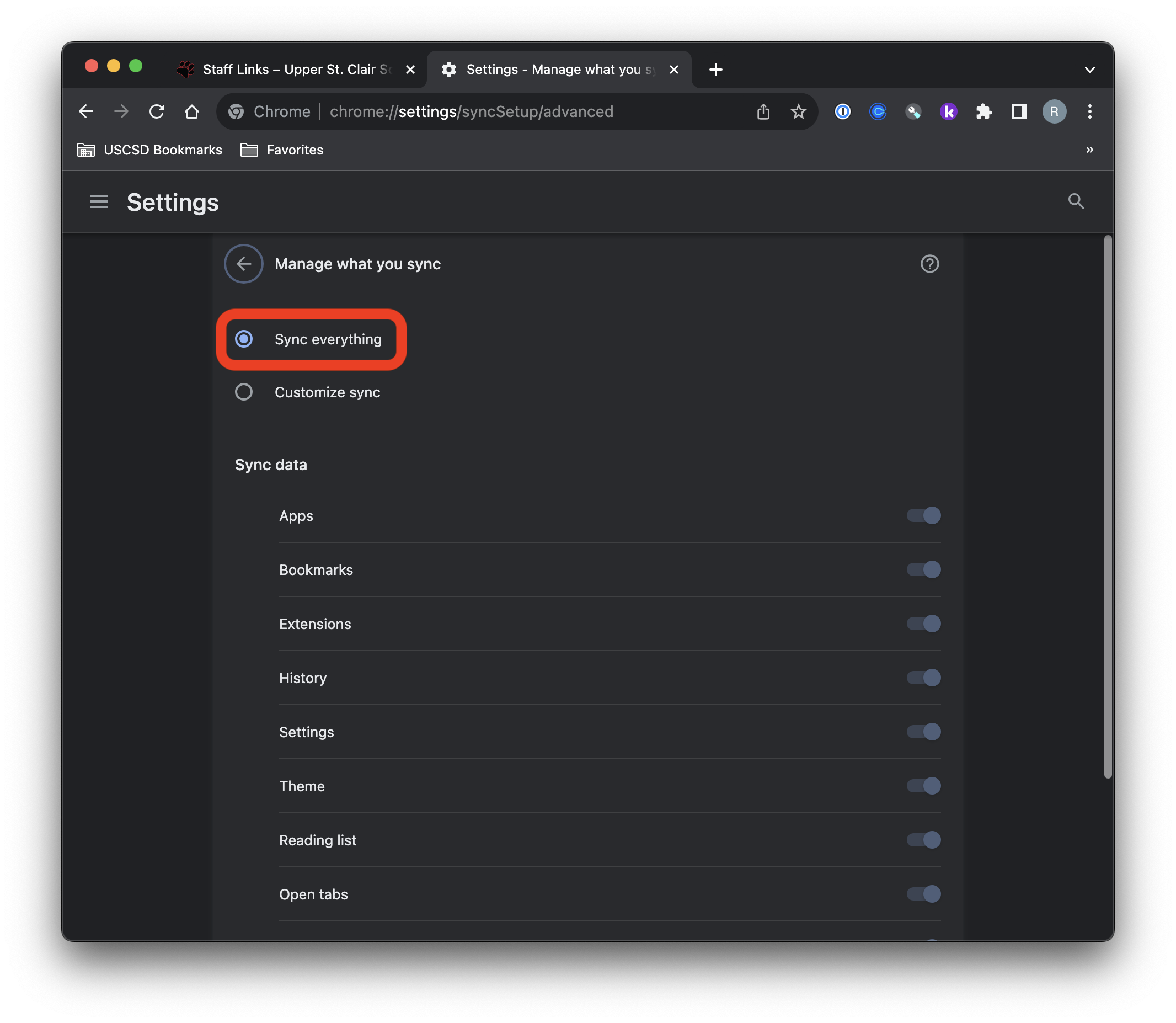The height and width of the screenshot is (1023, 1176).
Task: Open the Home page button
Action: (193, 111)
